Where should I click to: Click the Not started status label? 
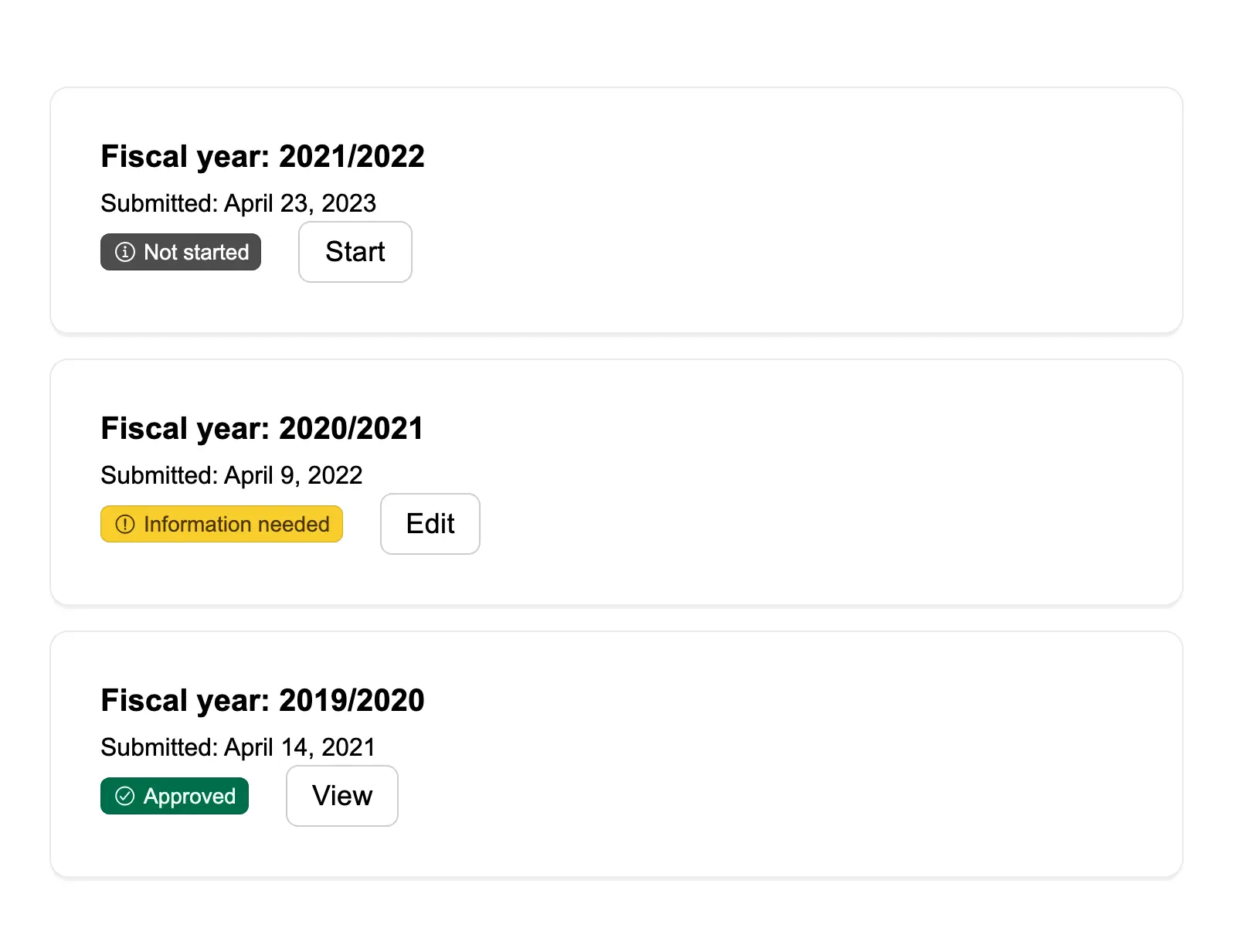pos(196,252)
